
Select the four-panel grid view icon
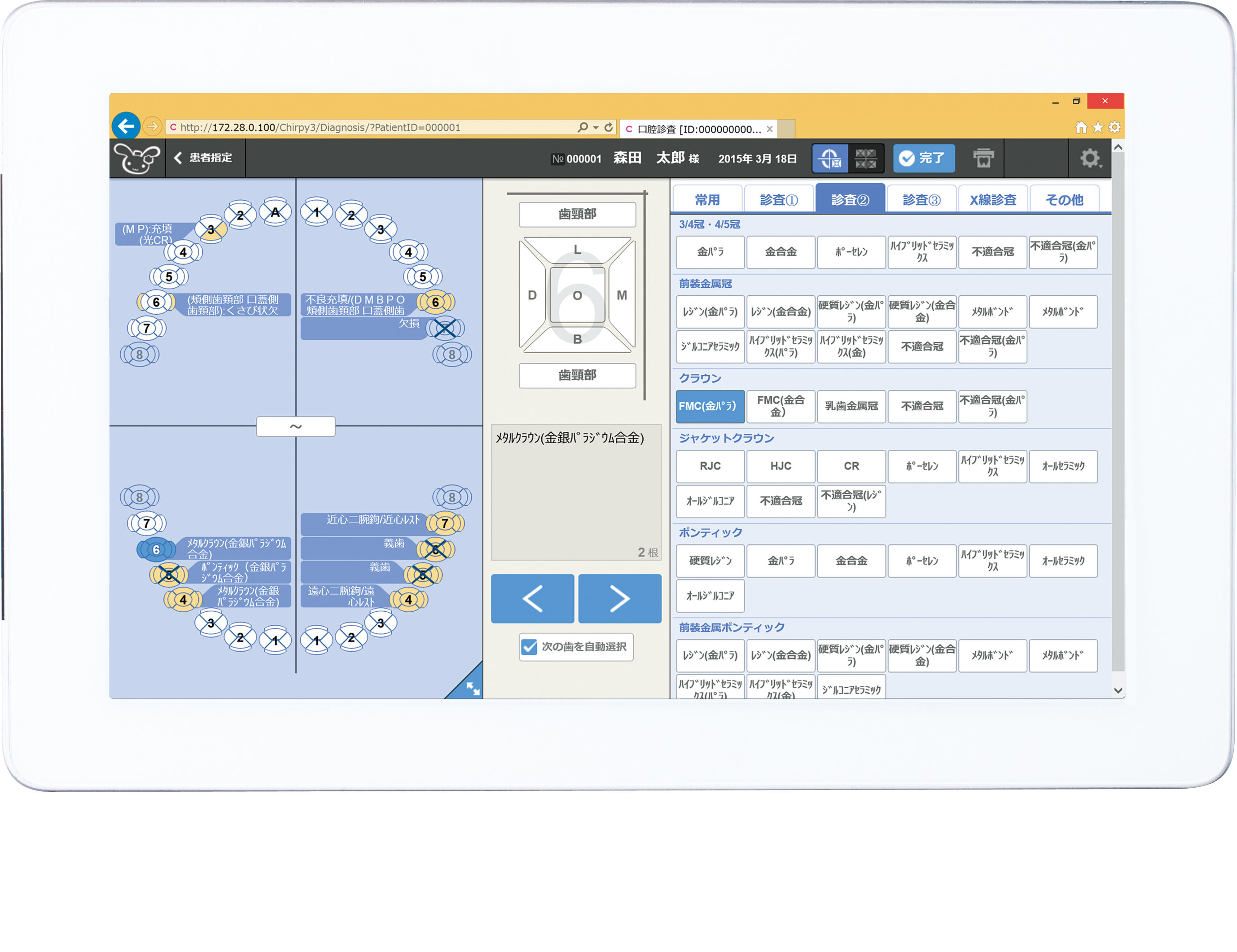(x=865, y=158)
